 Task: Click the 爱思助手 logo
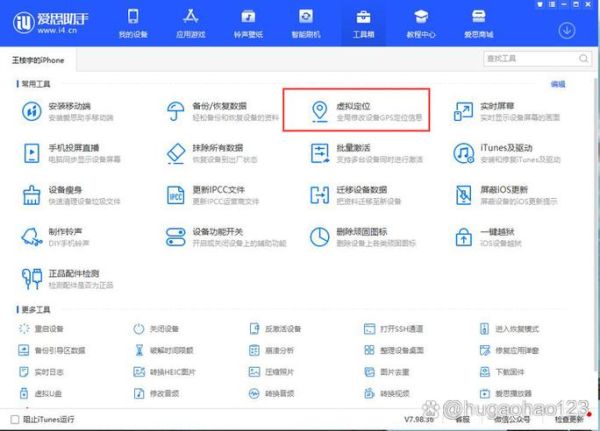(51, 23)
